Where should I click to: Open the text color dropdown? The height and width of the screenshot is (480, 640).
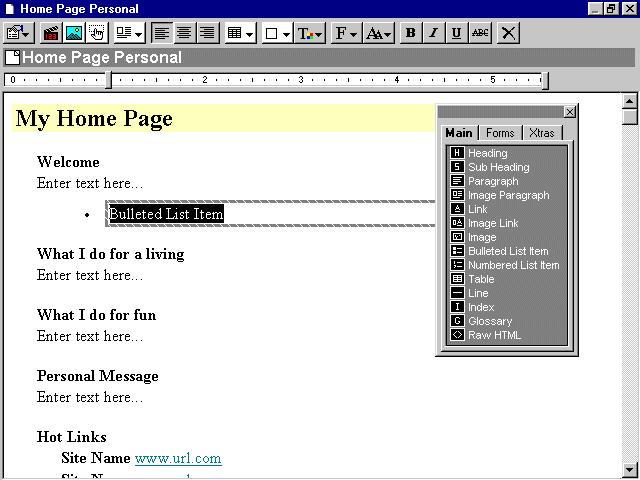(x=311, y=33)
